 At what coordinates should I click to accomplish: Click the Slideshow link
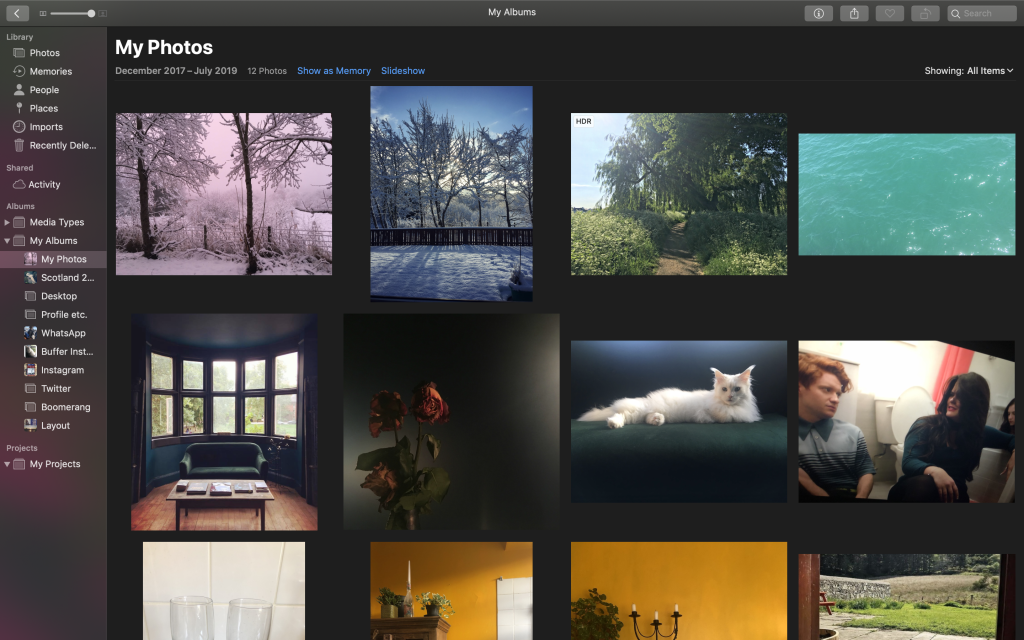point(402,71)
